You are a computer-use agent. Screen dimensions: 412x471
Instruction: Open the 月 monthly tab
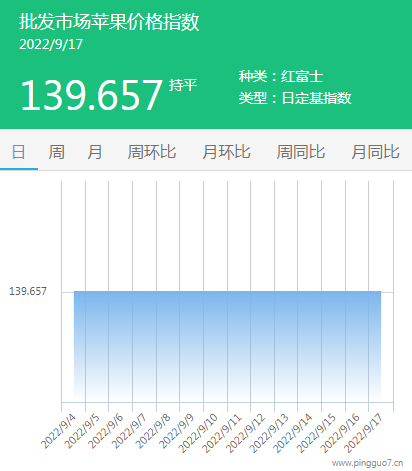point(95,152)
